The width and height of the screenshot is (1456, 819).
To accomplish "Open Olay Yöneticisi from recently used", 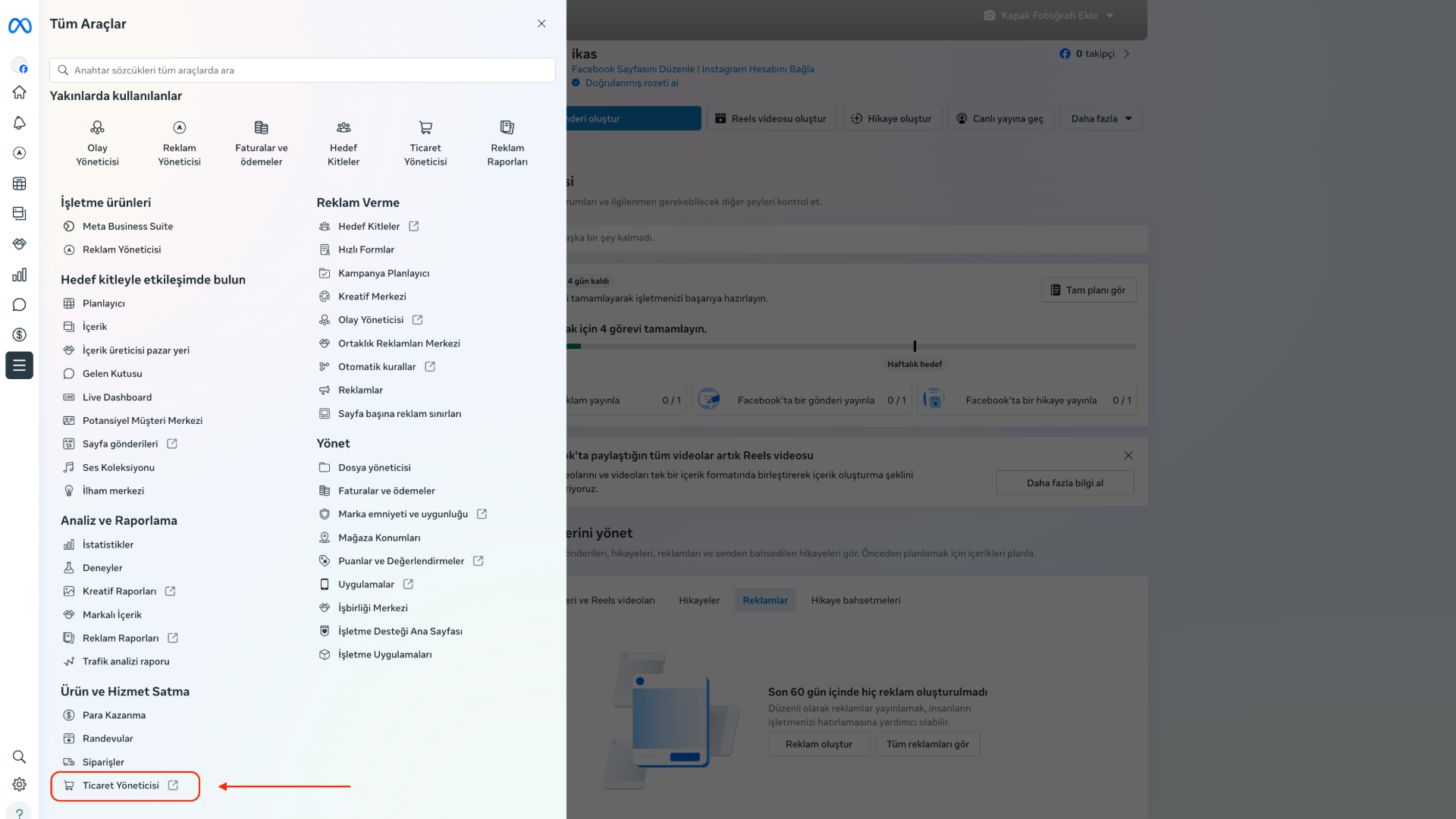I will coord(98,143).
